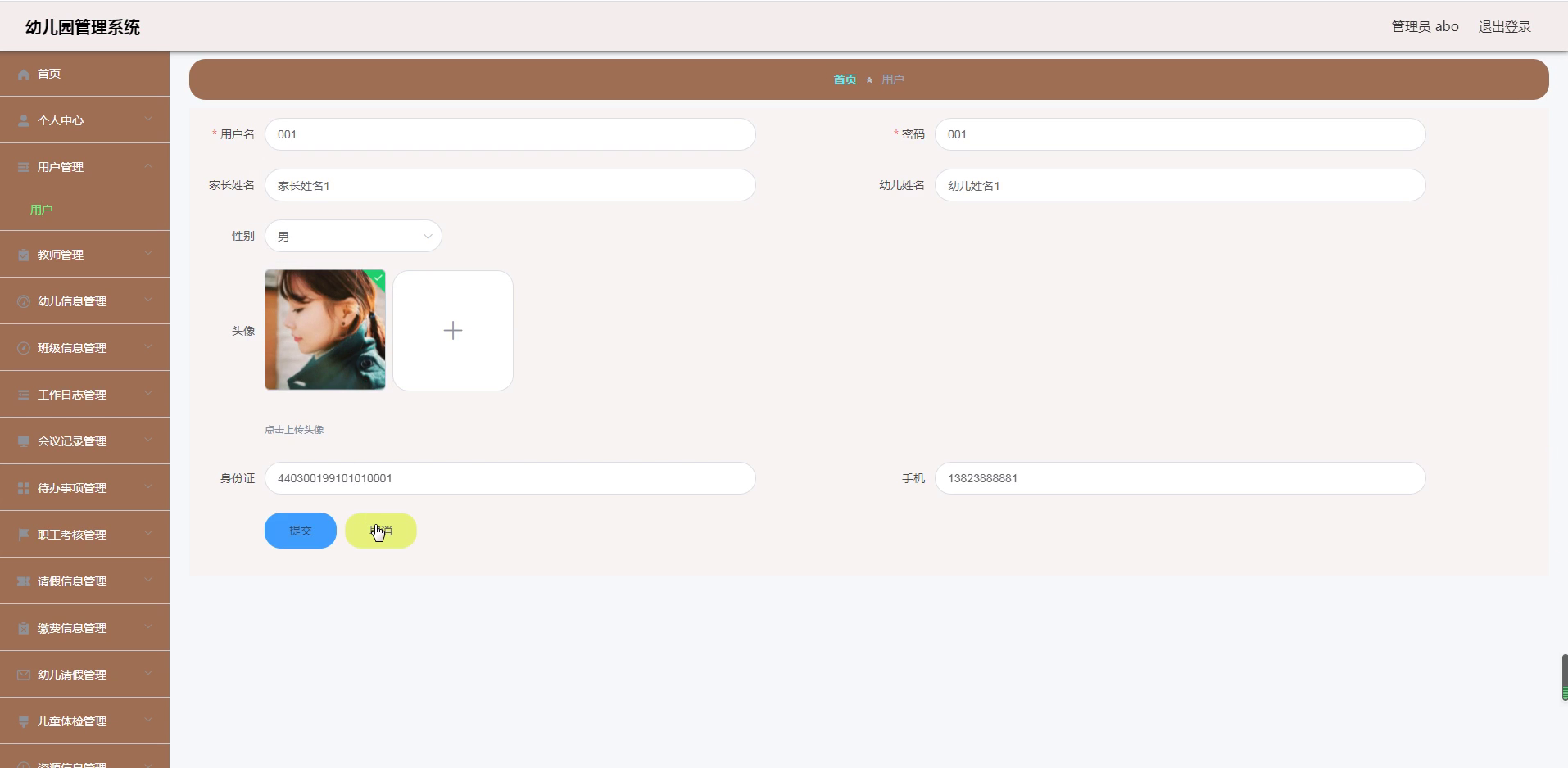Click the icon beside 班级信息管理

coord(24,348)
